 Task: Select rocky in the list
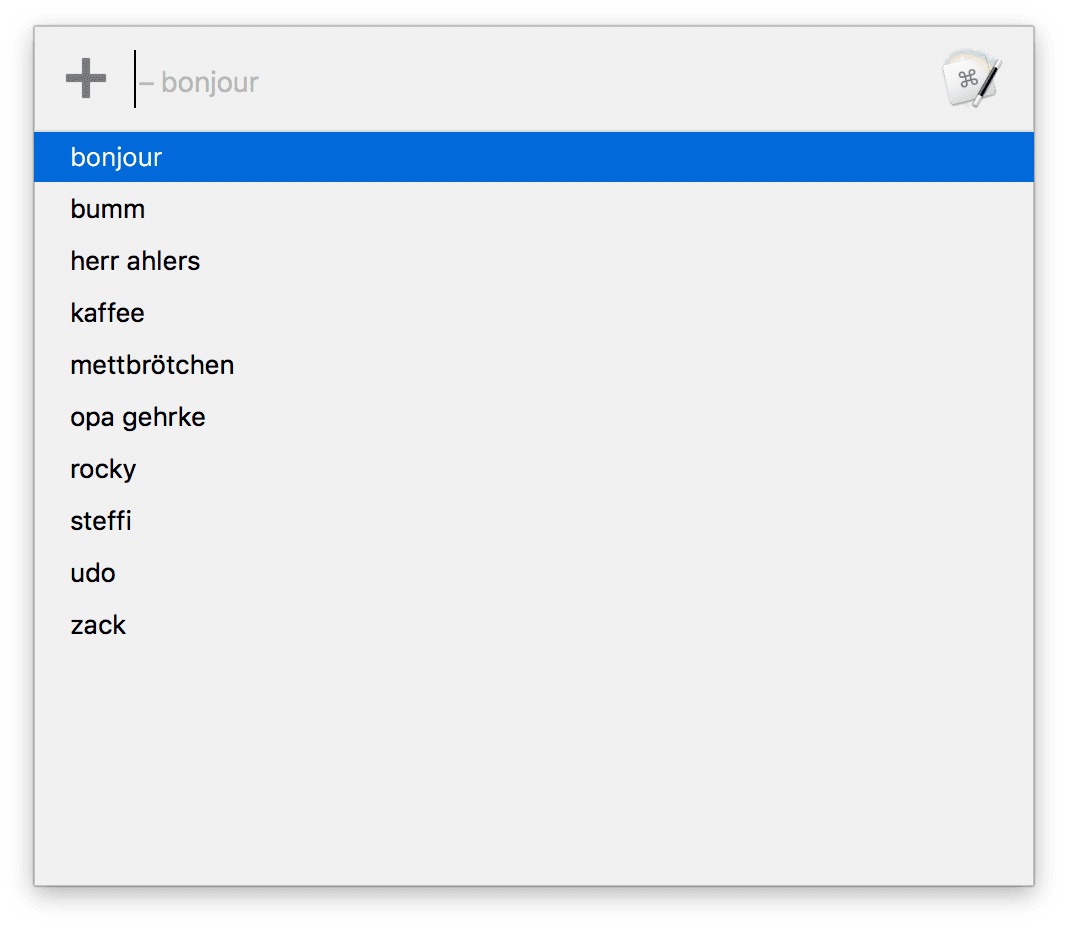(x=534, y=469)
